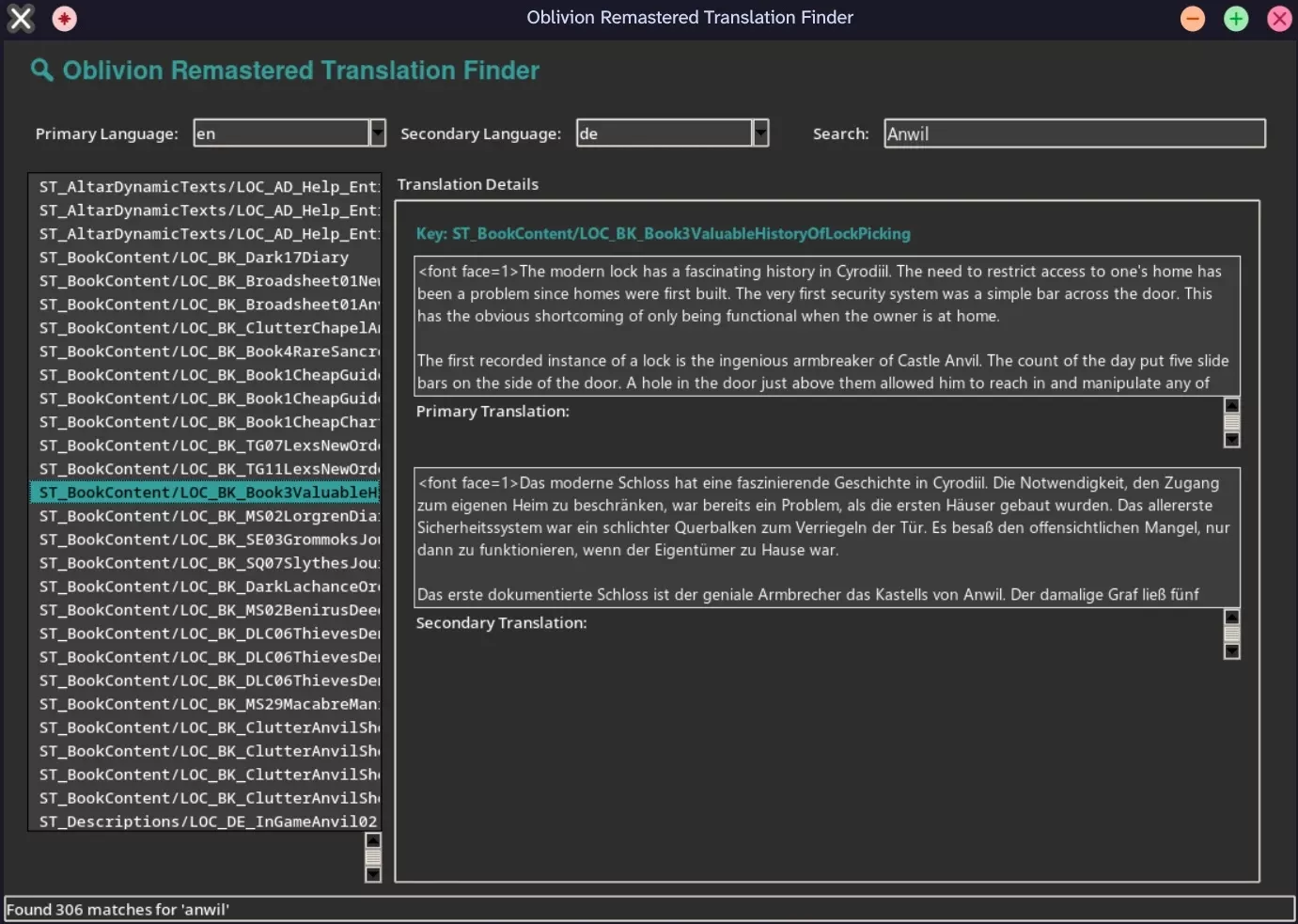Click the Key: ST_BookContent/LOC_BK_Book3ValuableHistoryOfLockPicking label
Image resolution: width=1298 pixels, height=924 pixels.
tap(664, 234)
